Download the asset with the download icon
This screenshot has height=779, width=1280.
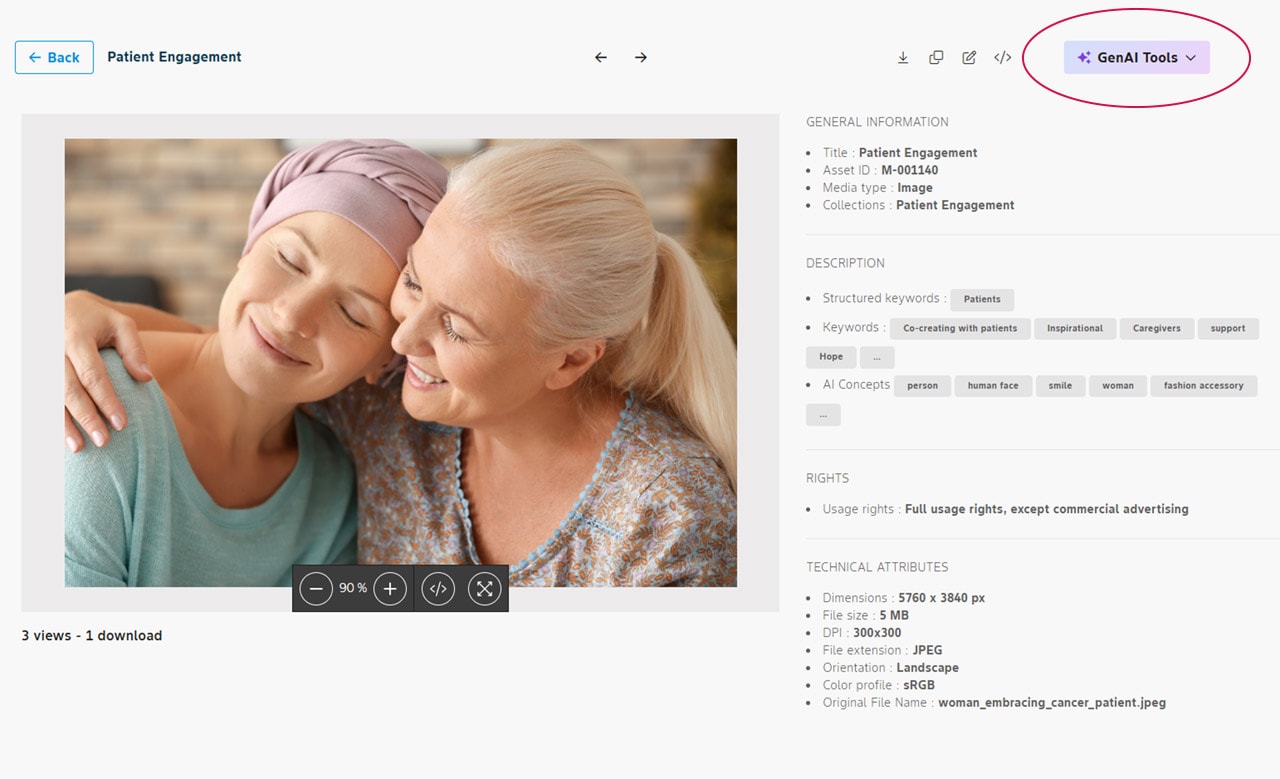pyautogui.click(x=903, y=57)
